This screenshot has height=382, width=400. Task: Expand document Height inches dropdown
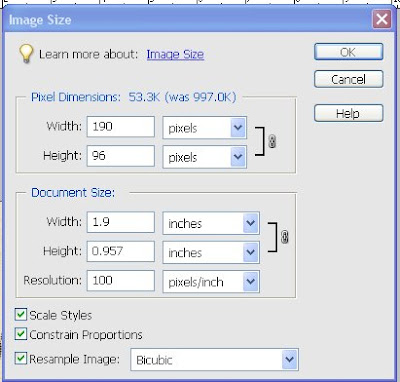point(211,252)
